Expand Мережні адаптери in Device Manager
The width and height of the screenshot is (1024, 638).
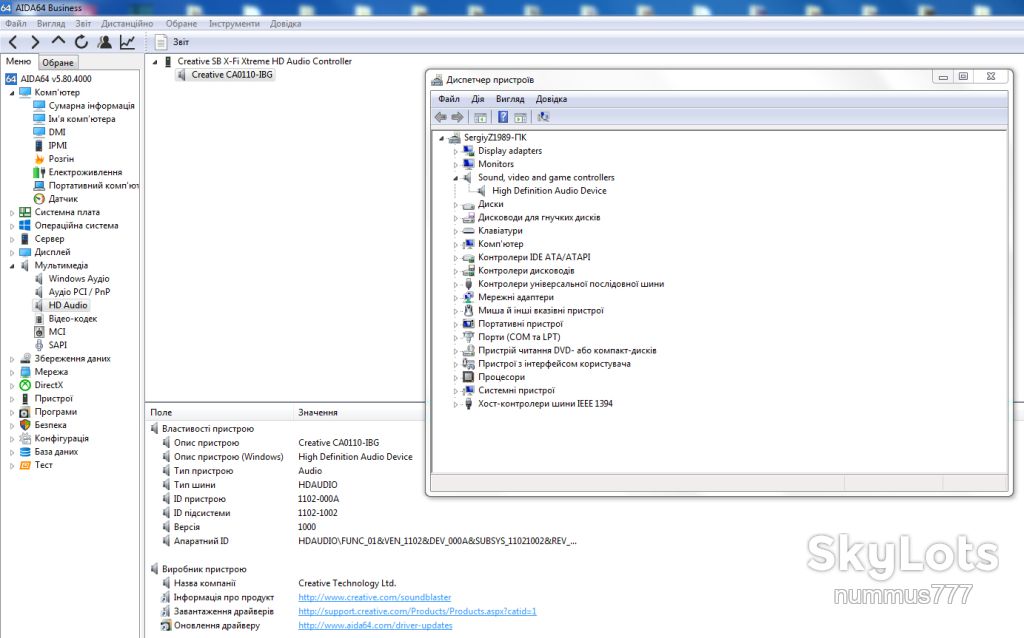456,298
